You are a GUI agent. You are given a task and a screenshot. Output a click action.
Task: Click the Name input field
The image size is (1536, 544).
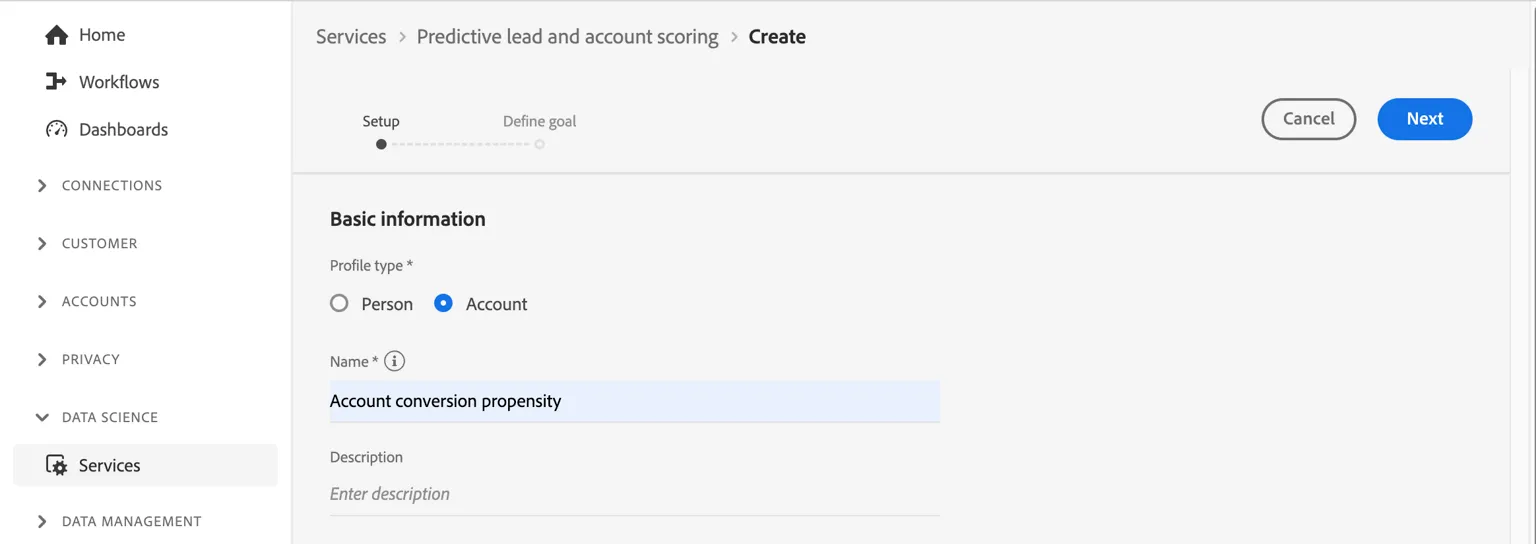click(x=635, y=401)
